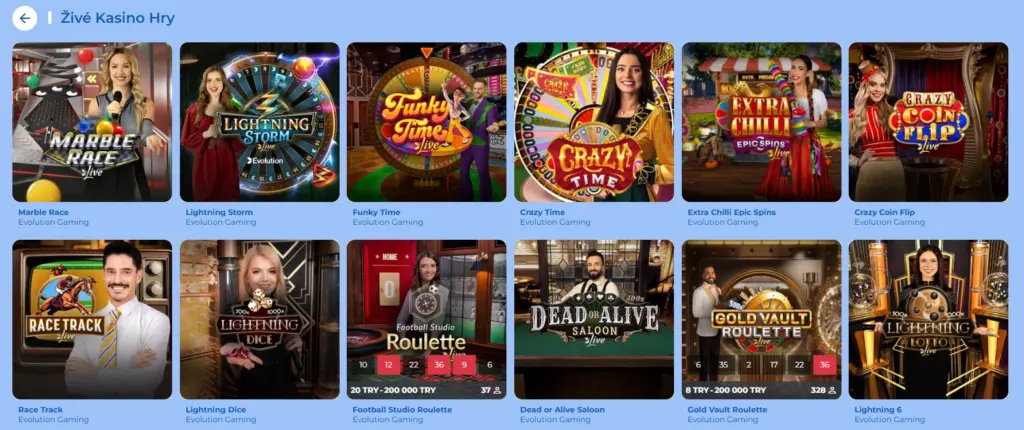The height and width of the screenshot is (430, 1024).
Task: Open the Marble Race game thumbnail
Action: pyautogui.click(x=92, y=122)
